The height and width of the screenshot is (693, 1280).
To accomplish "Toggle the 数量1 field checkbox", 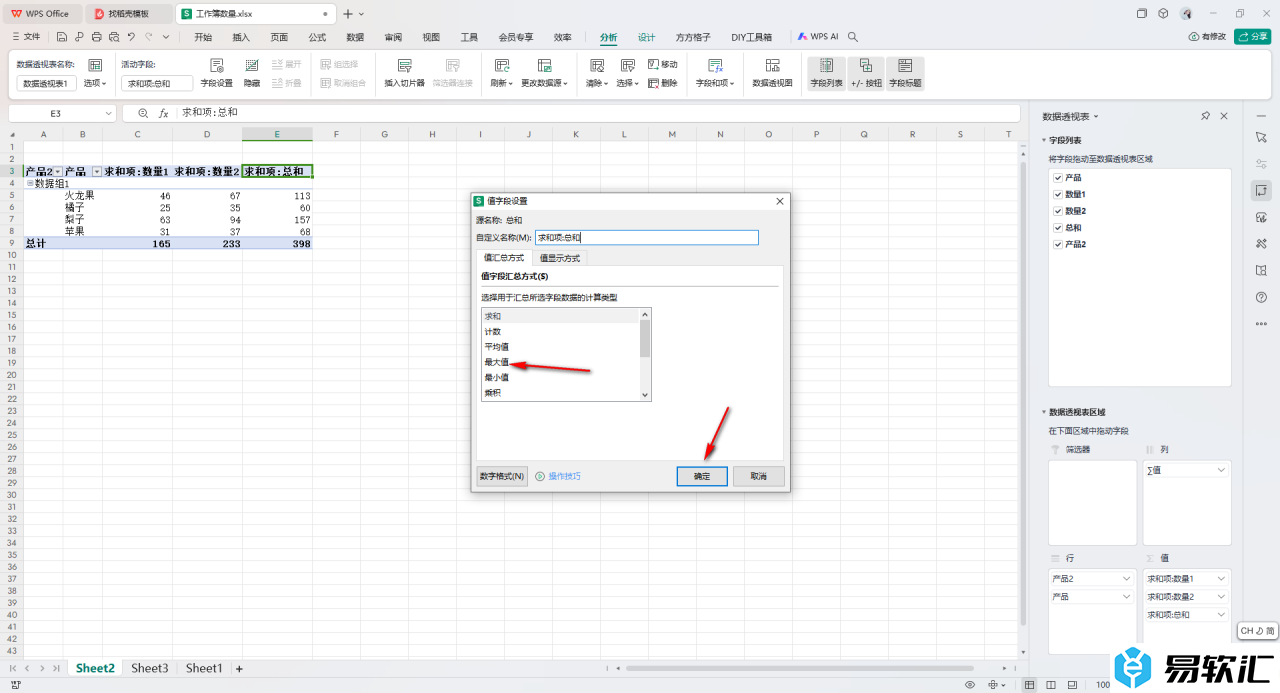I will 1058,194.
